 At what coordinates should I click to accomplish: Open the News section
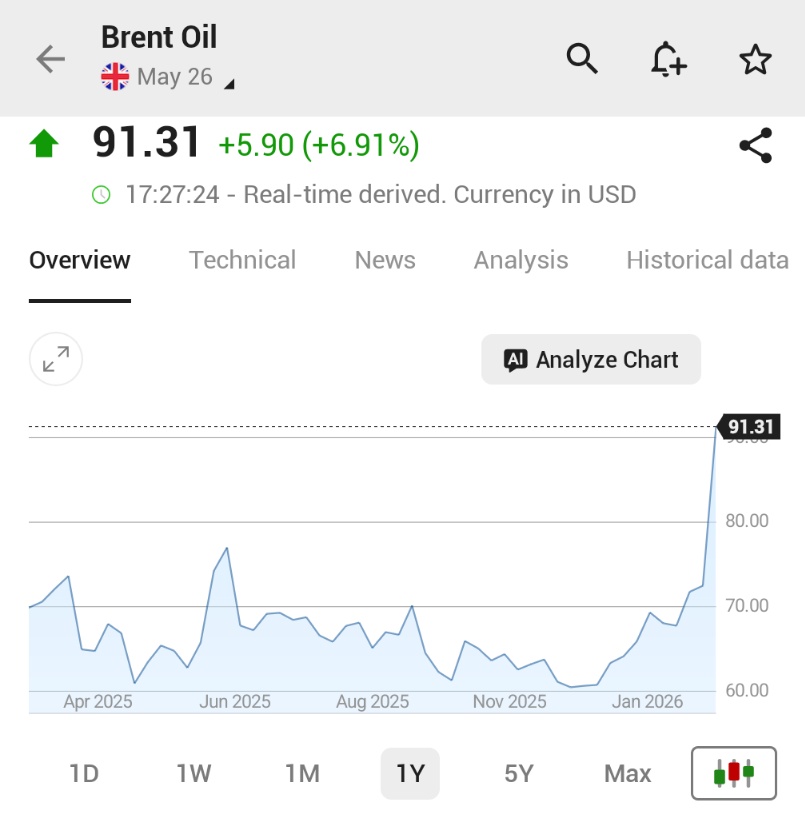[x=384, y=261]
